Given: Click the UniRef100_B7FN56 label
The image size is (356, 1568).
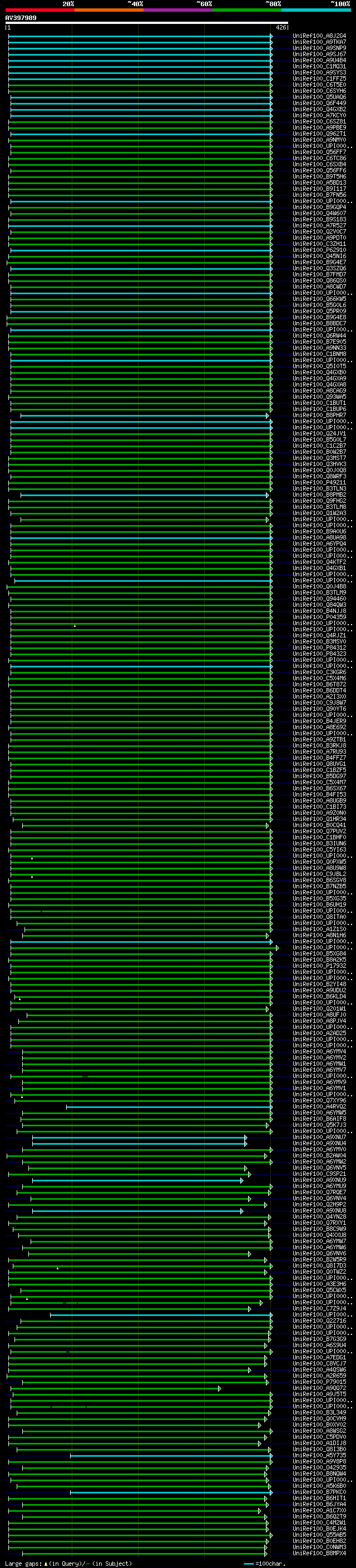Looking at the screenshot, I should (319, 195).
